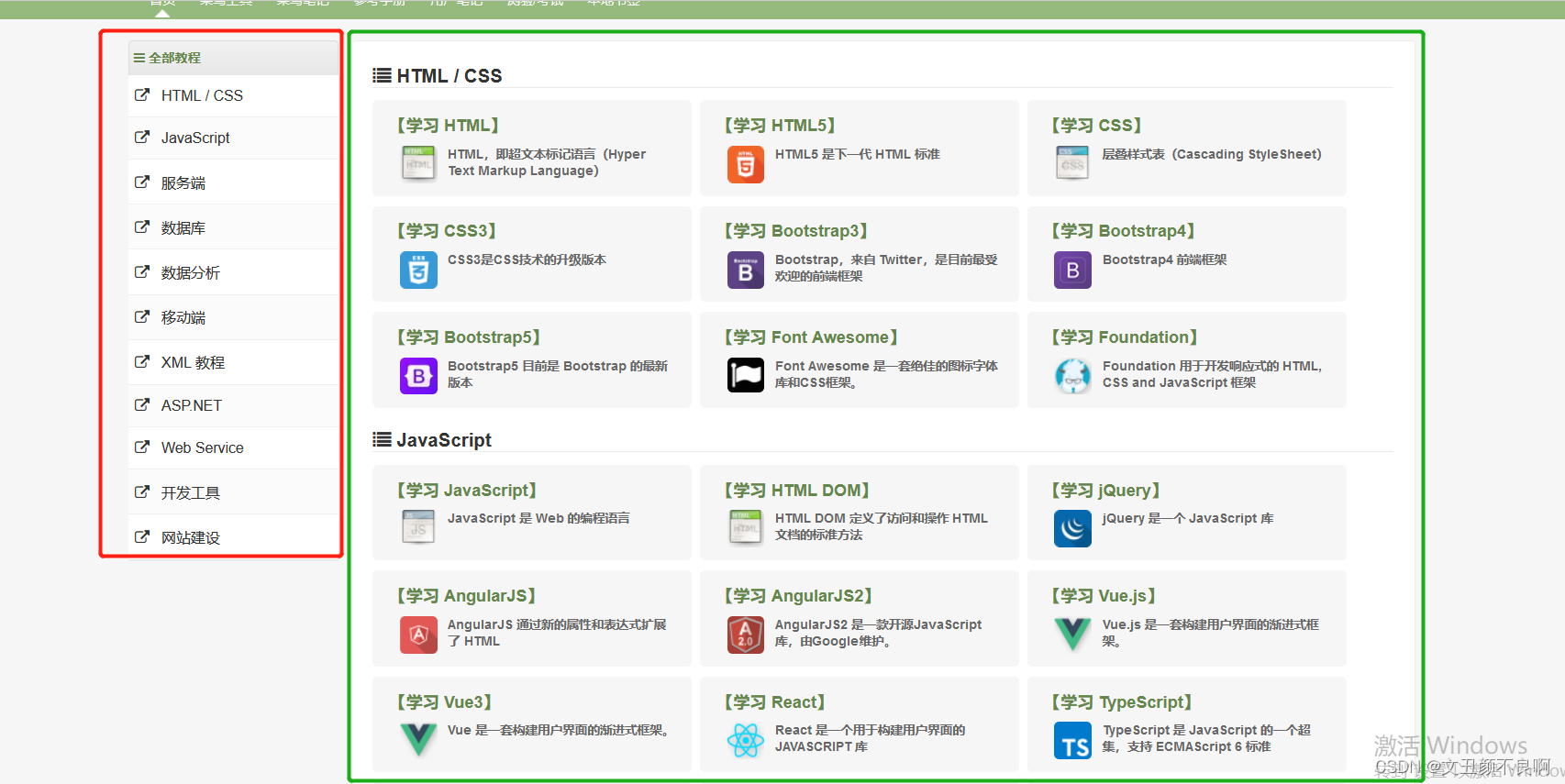Click the Bootstrap5 logo icon
Screen dimensions: 1565x784
pos(418,376)
